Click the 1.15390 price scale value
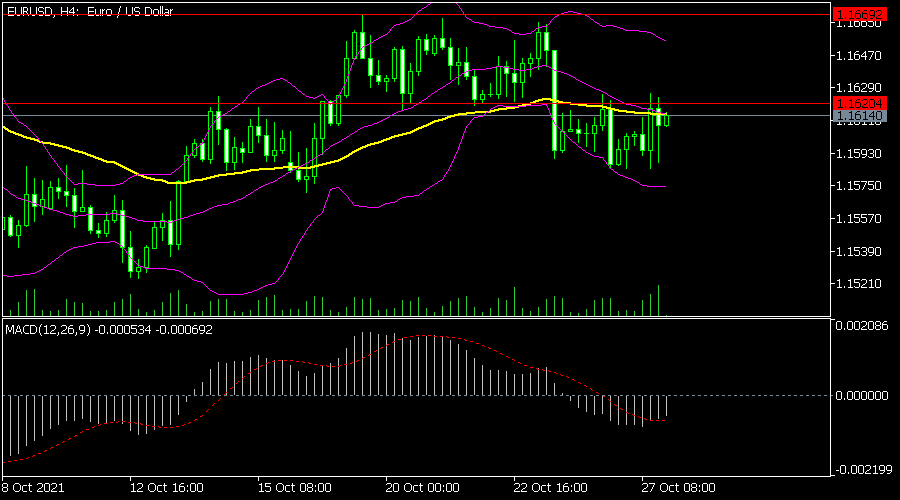 point(859,251)
